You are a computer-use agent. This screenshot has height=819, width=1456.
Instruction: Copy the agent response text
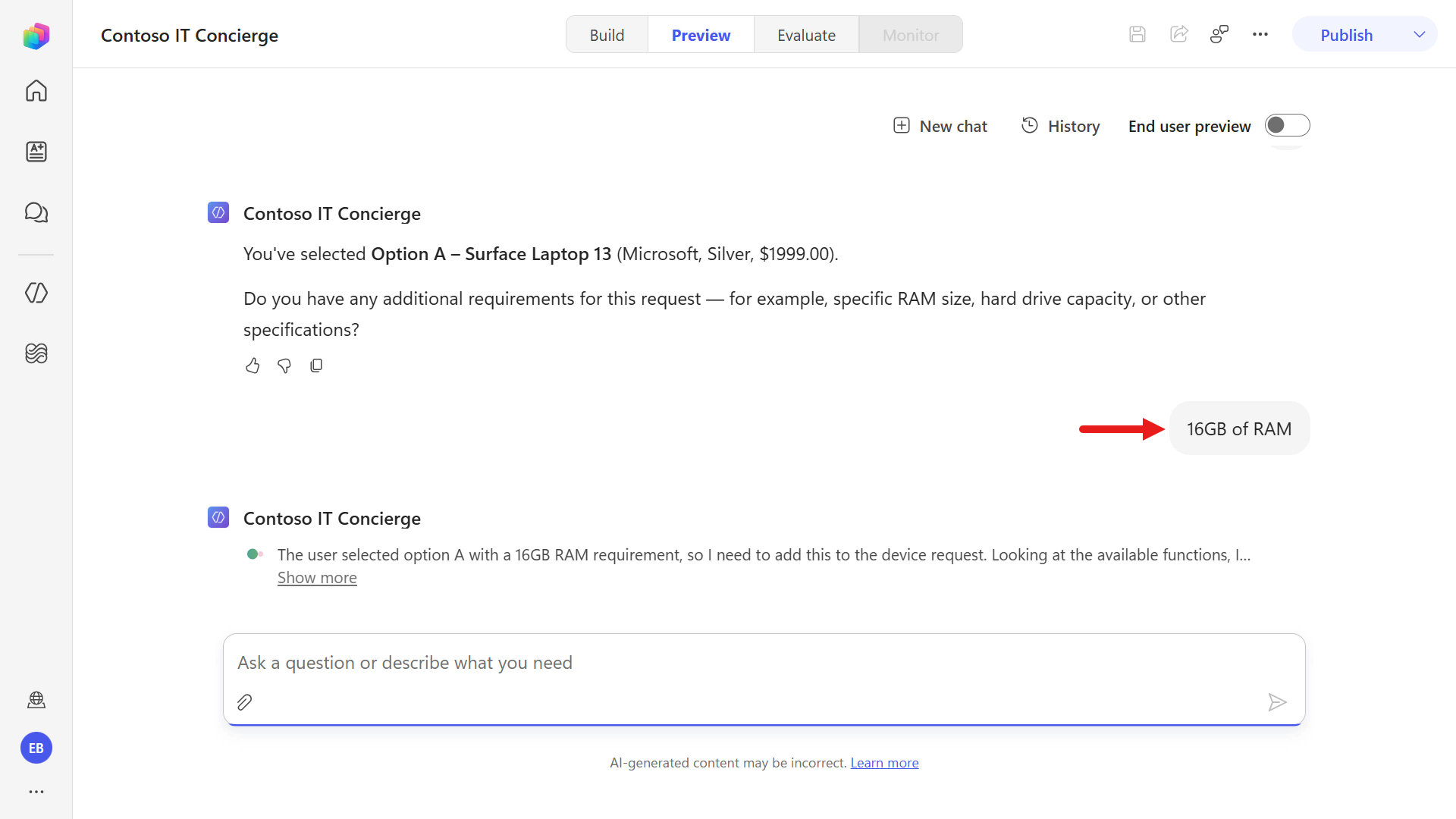point(316,366)
